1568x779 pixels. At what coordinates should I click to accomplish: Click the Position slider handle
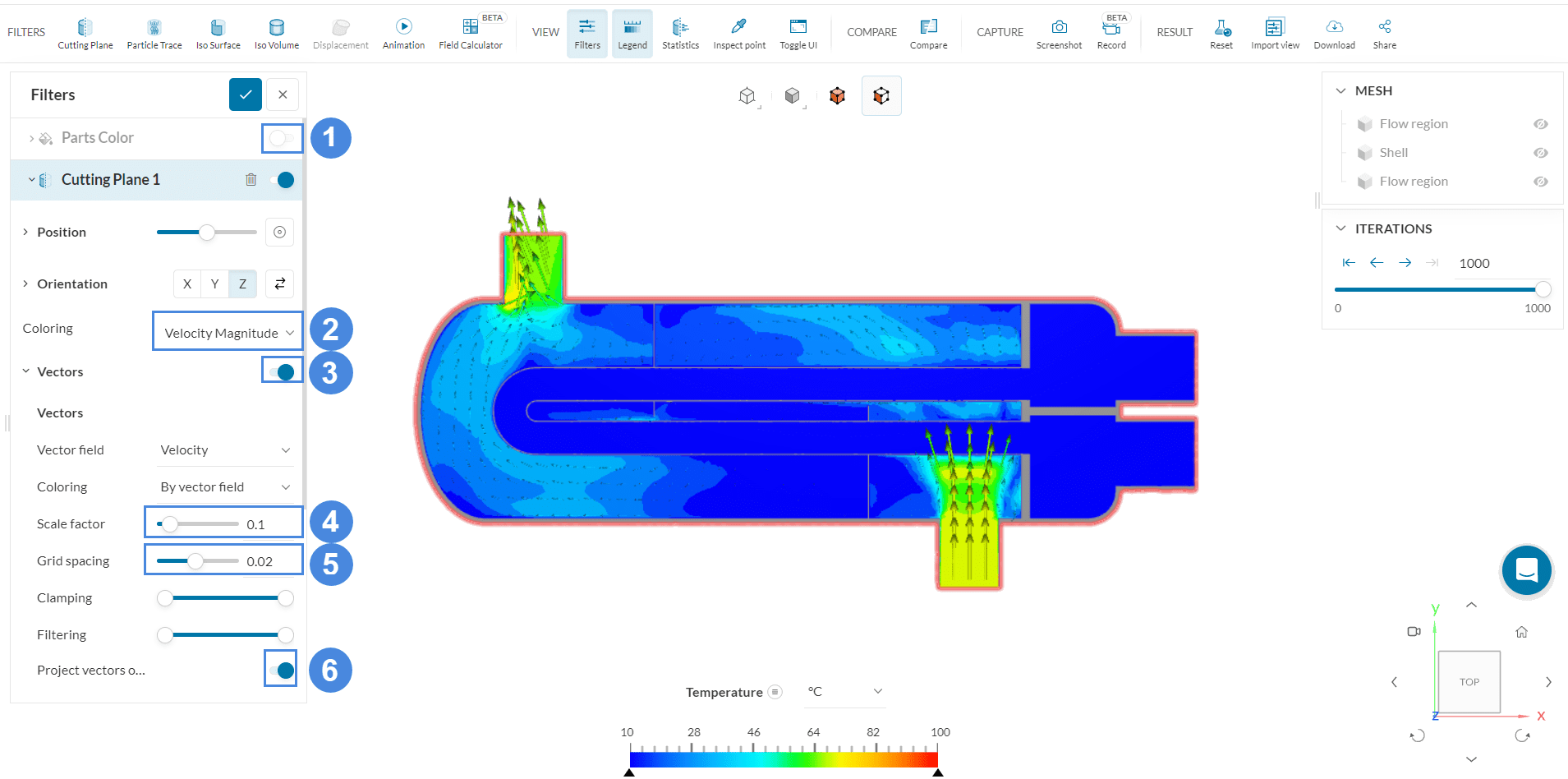[207, 233]
